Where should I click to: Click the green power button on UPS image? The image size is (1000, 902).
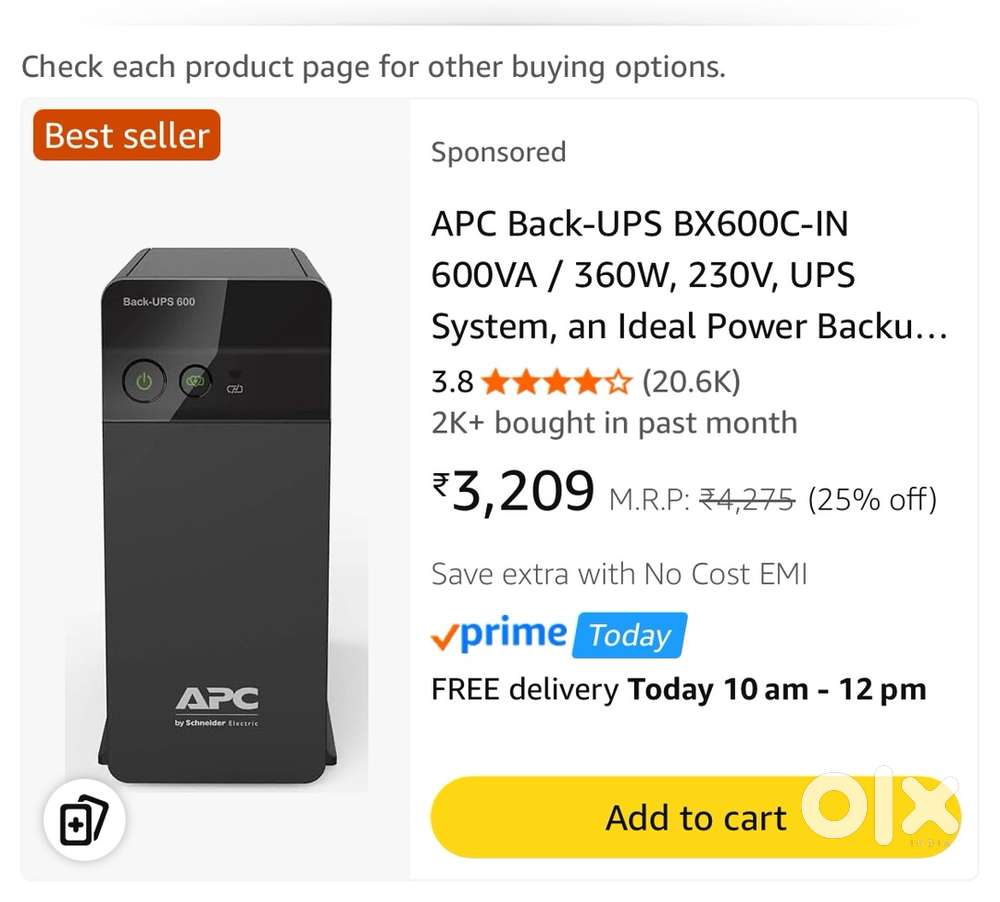(x=144, y=381)
